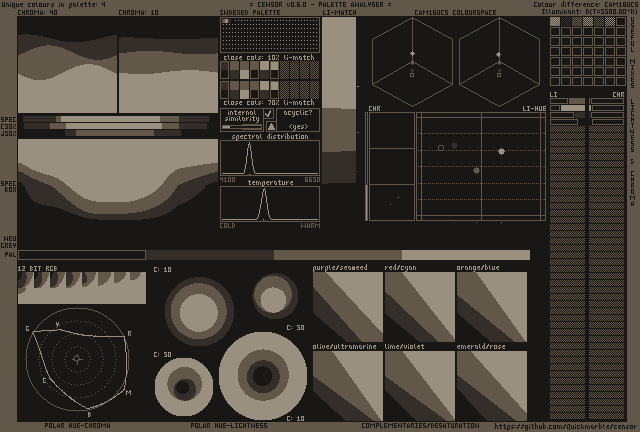Click third colour pair in 70% close cols row
Viewport: 640px width, 432px height.
(244, 89)
